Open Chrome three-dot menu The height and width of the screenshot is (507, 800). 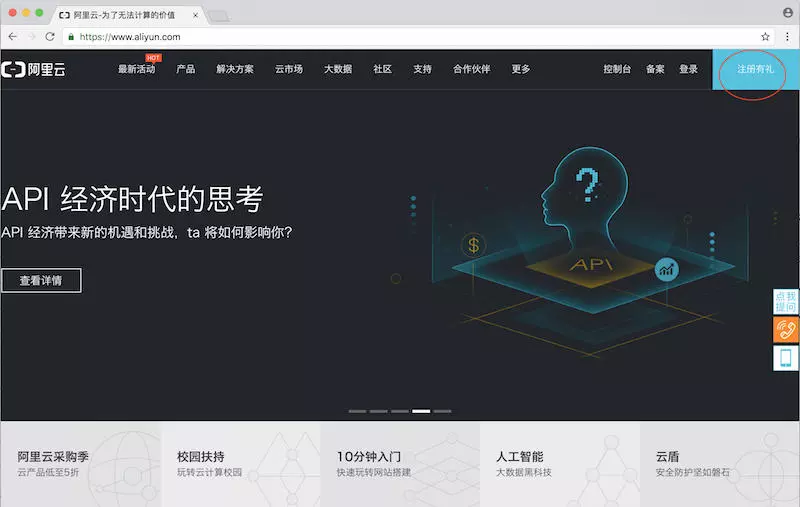click(x=787, y=37)
